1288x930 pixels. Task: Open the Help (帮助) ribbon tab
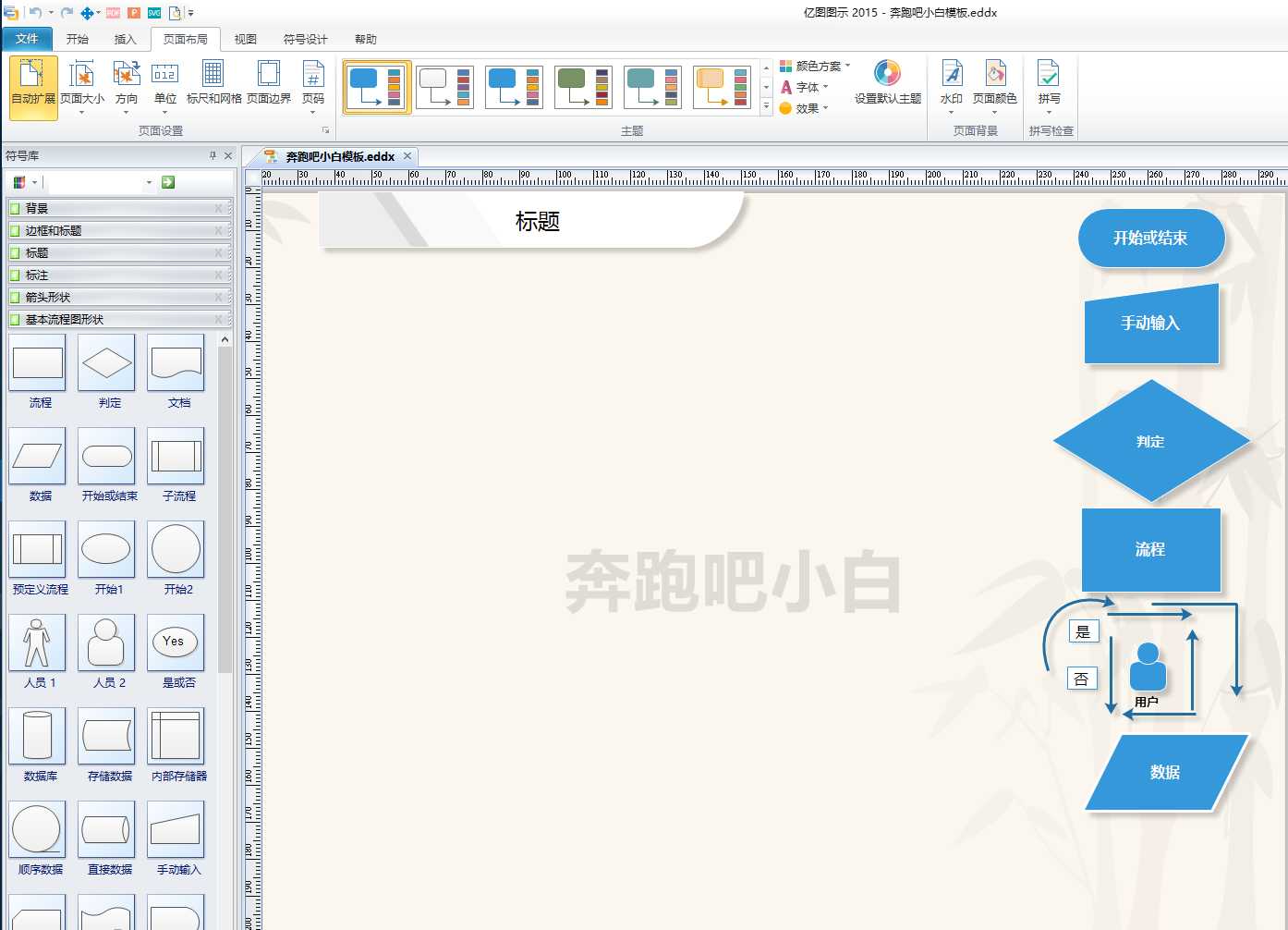pos(366,39)
